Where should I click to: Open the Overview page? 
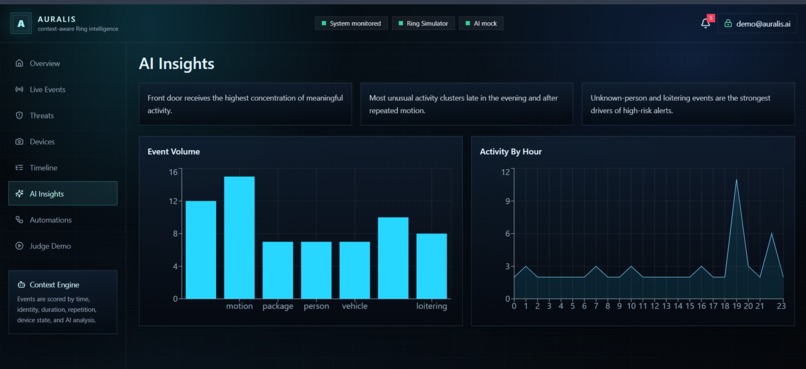pos(63,63)
